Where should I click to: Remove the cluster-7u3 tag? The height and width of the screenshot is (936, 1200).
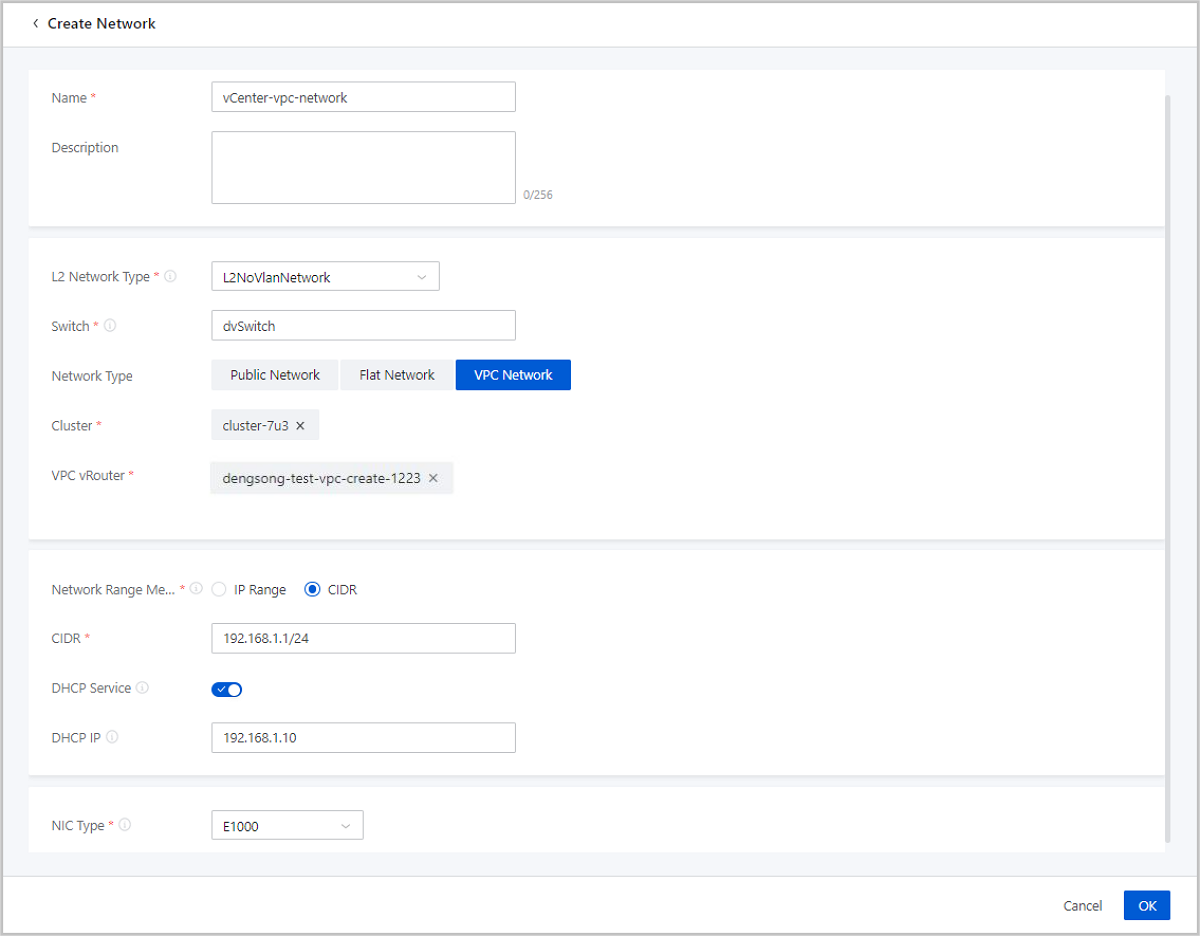tap(300, 426)
